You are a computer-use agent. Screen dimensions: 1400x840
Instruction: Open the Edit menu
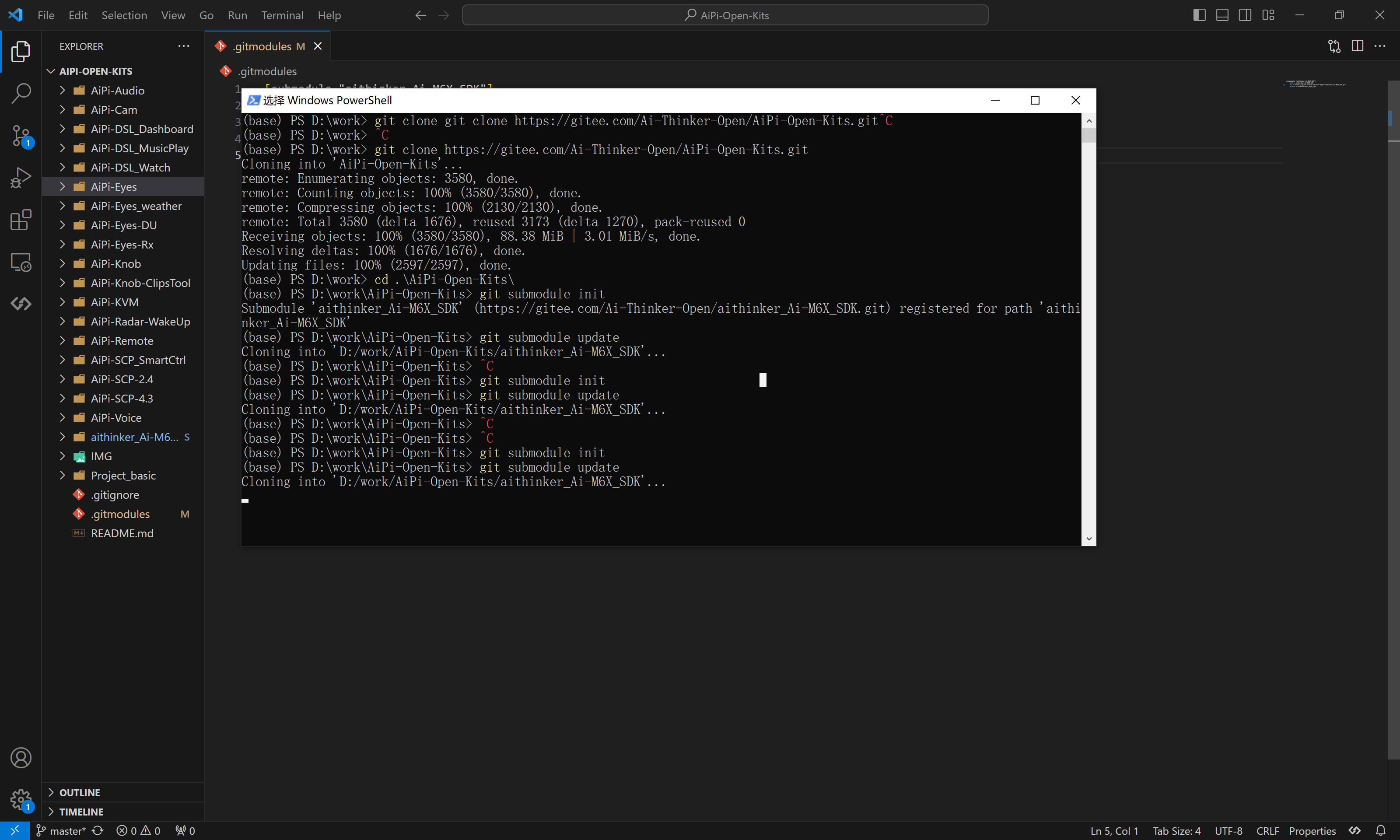point(78,15)
